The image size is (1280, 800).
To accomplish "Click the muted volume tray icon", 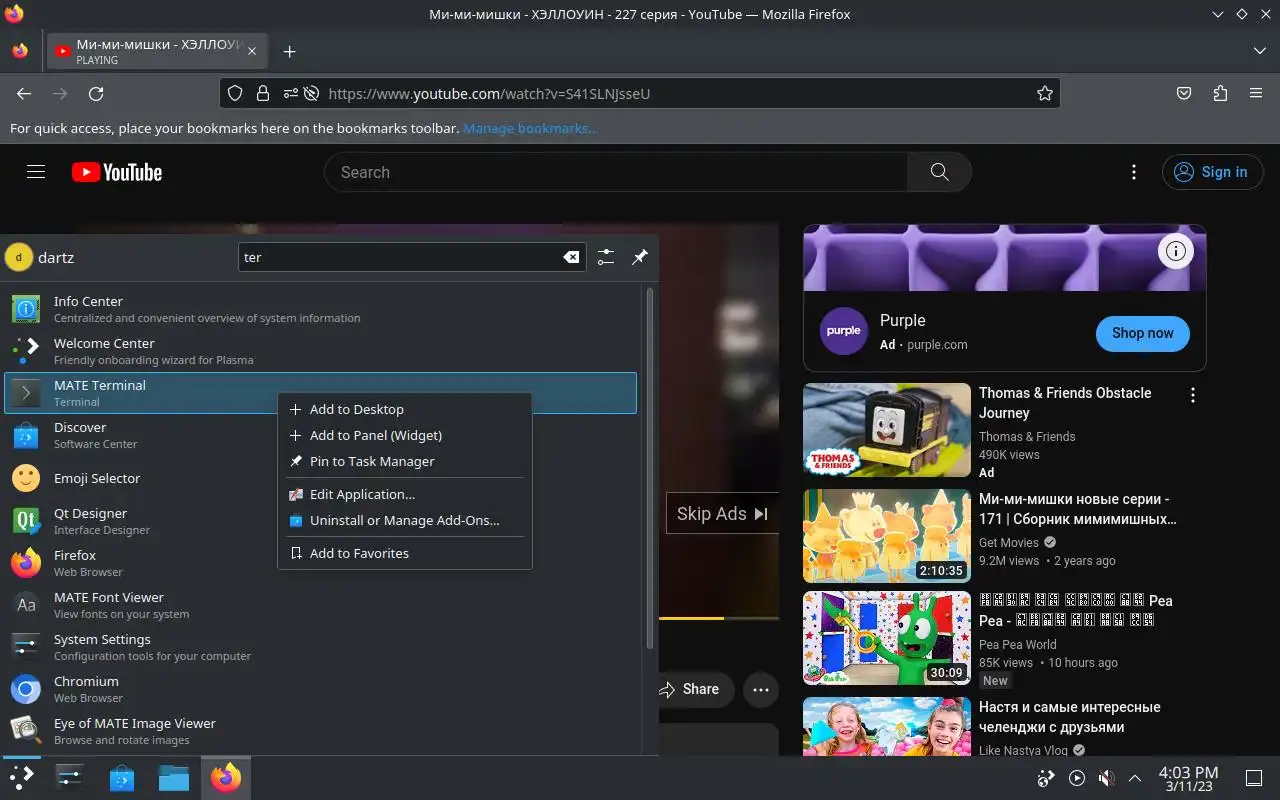I will (1106, 778).
